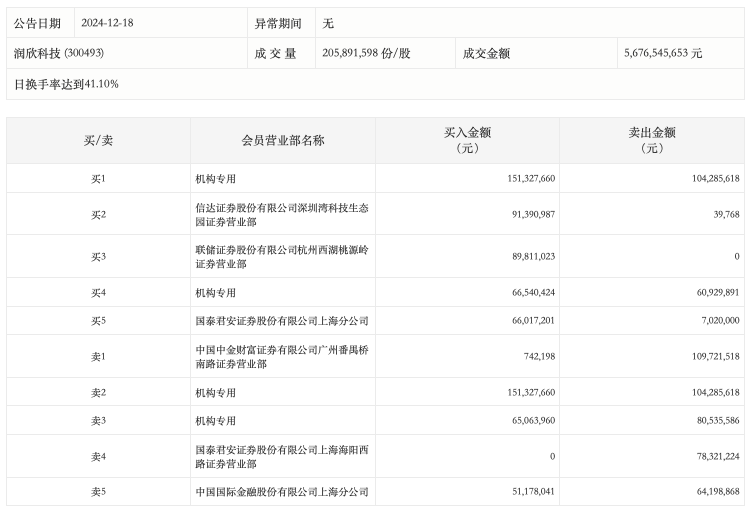Select 中国国际金融股份有限公司上海分公司 entry
750x512 pixels.
(282, 492)
